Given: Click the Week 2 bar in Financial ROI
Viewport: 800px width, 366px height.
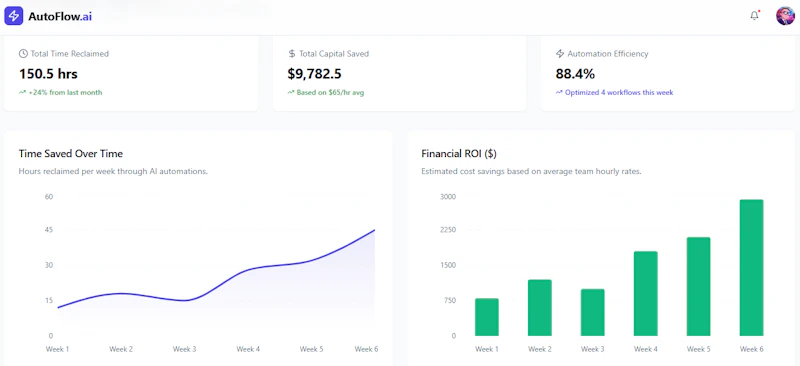Looking at the screenshot, I should [539, 308].
